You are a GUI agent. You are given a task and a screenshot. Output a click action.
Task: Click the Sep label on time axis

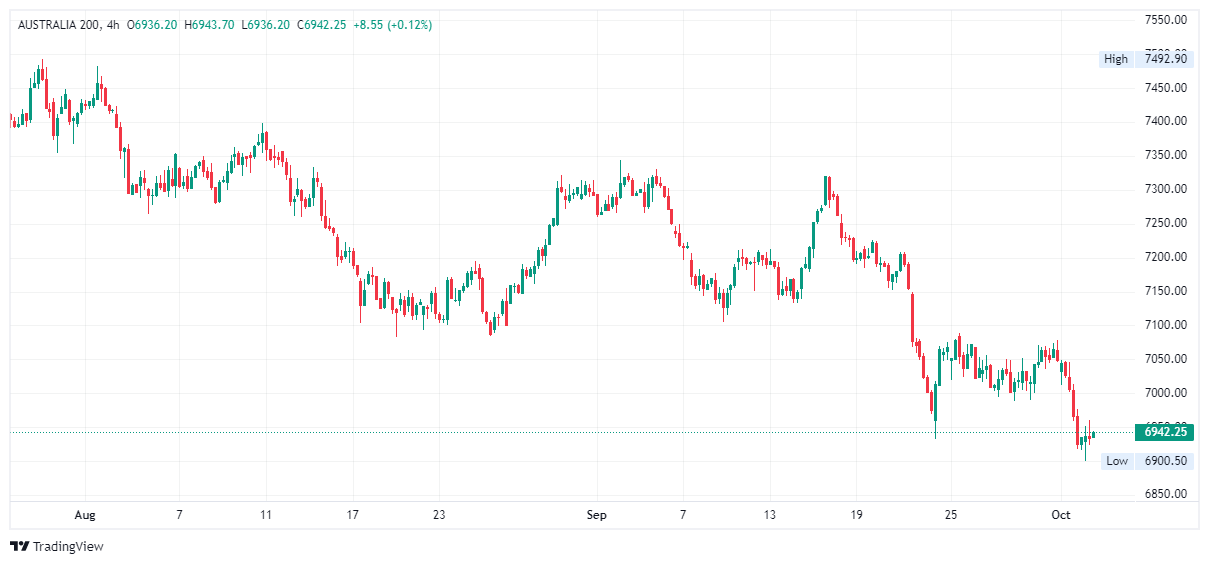(596, 515)
